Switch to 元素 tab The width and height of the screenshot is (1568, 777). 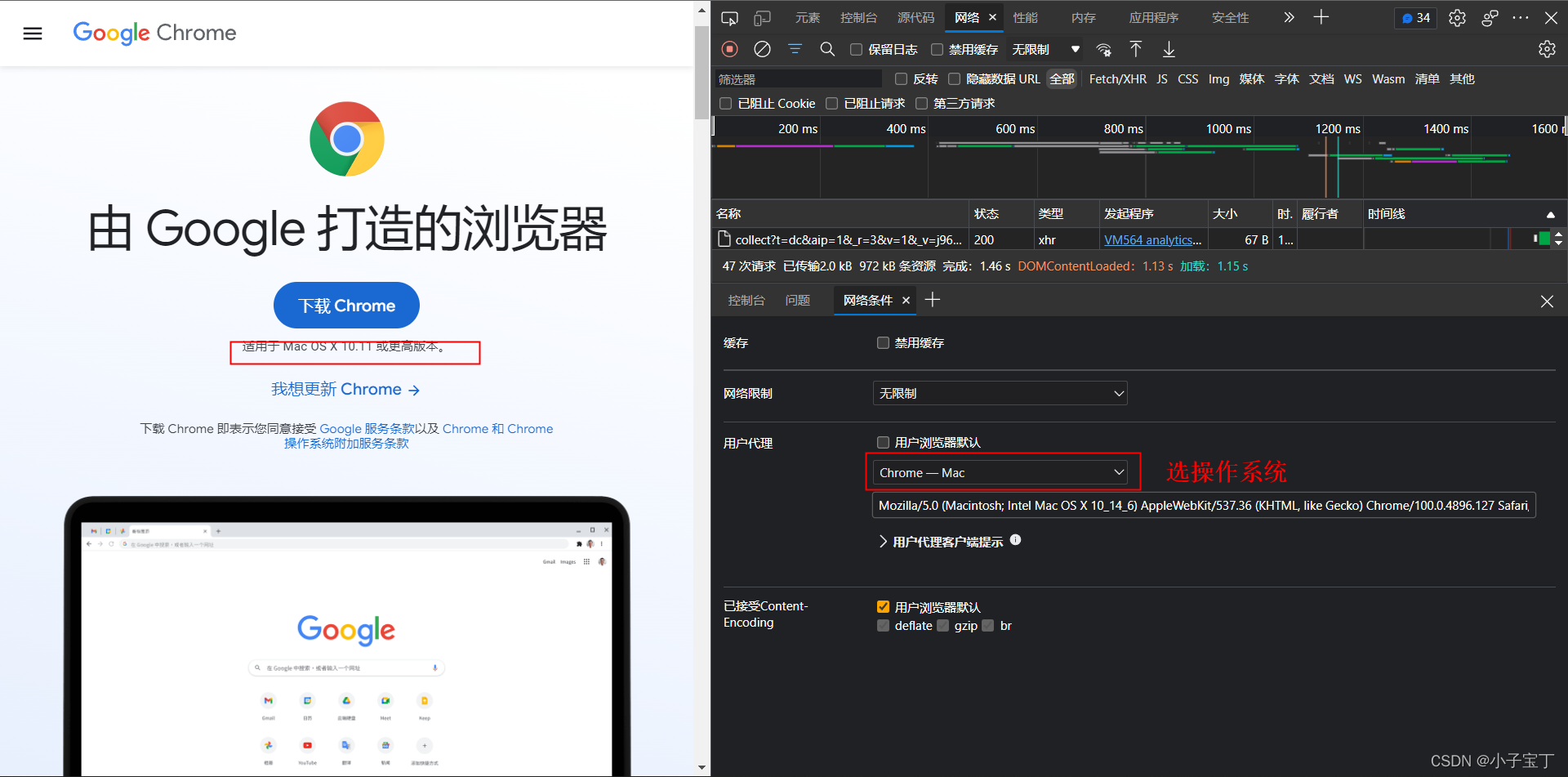807,18
